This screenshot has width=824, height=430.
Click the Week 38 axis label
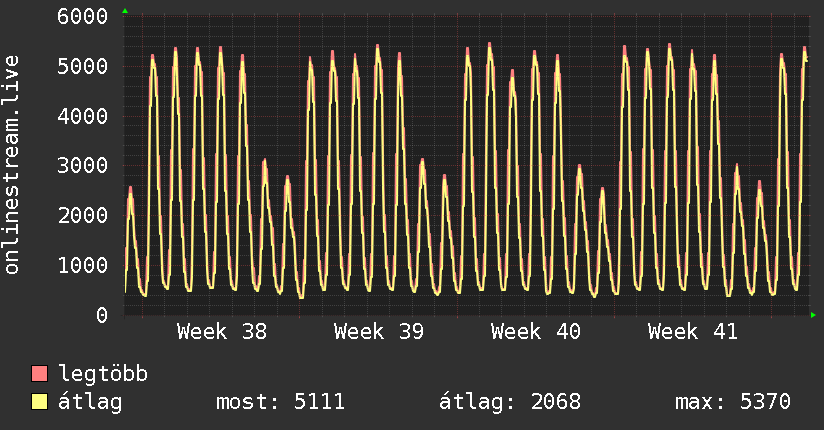tap(222, 332)
